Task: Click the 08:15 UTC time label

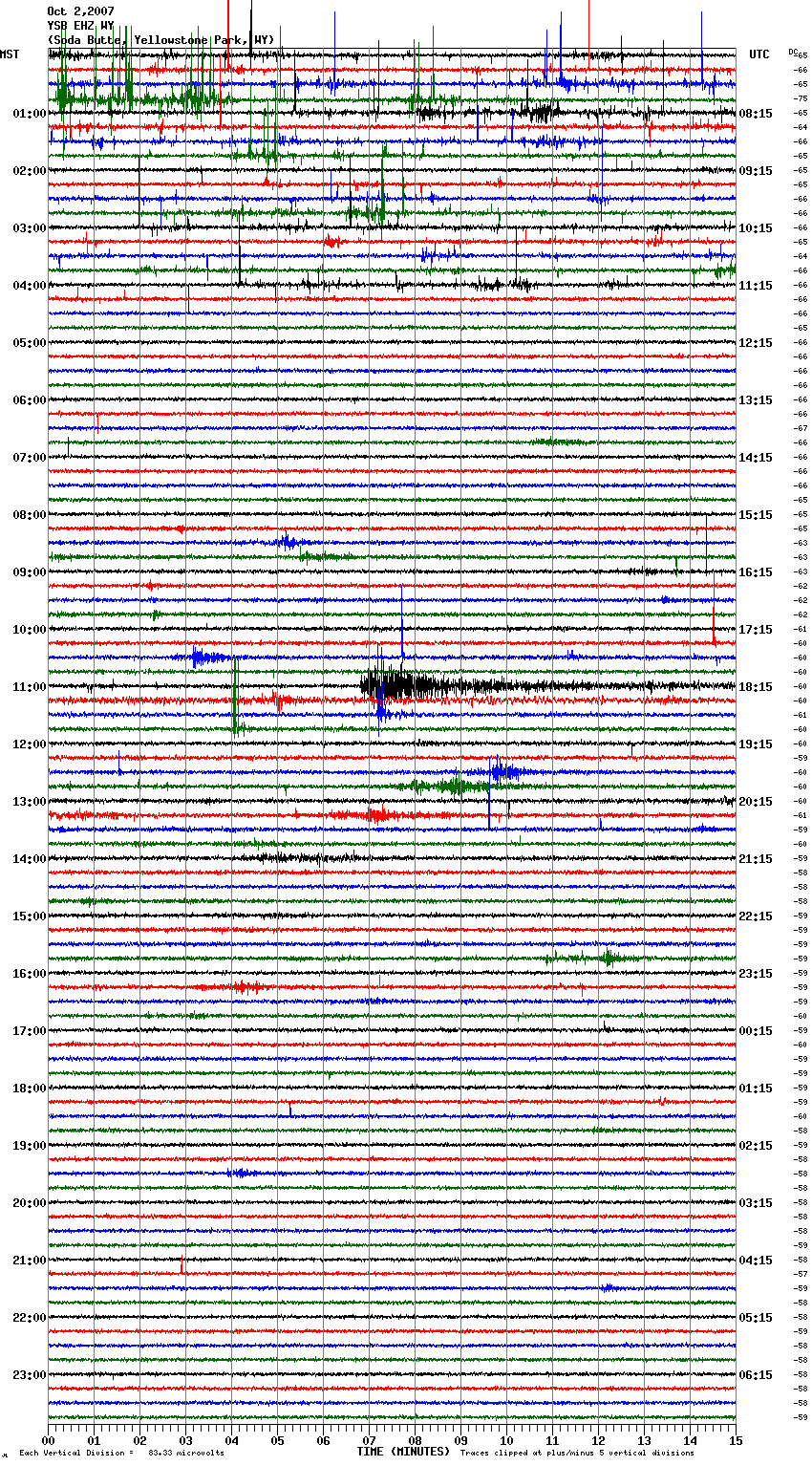Action: pos(756,114)
